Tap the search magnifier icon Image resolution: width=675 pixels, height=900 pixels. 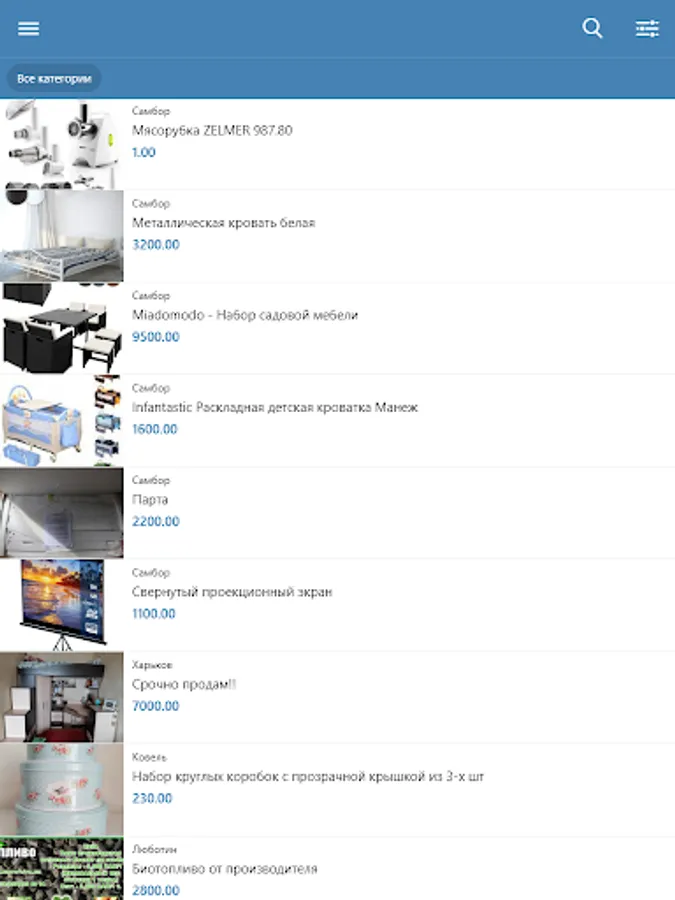(592, 28)
